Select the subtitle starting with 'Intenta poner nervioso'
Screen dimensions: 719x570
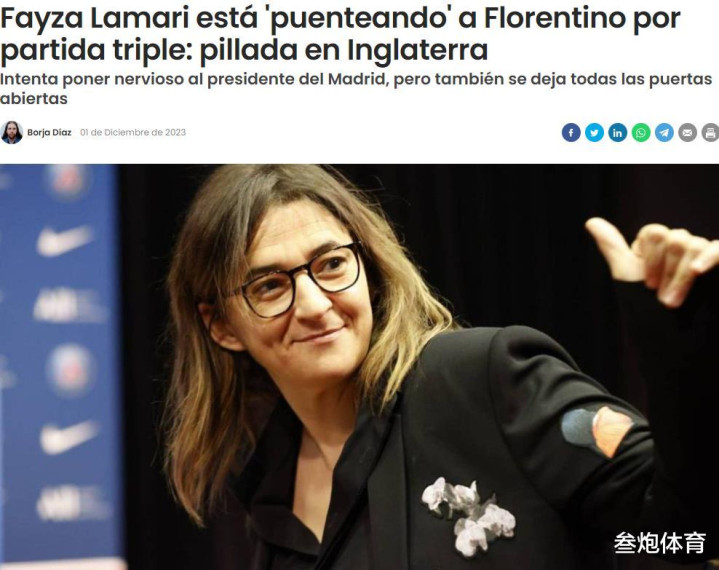[356, 89]
